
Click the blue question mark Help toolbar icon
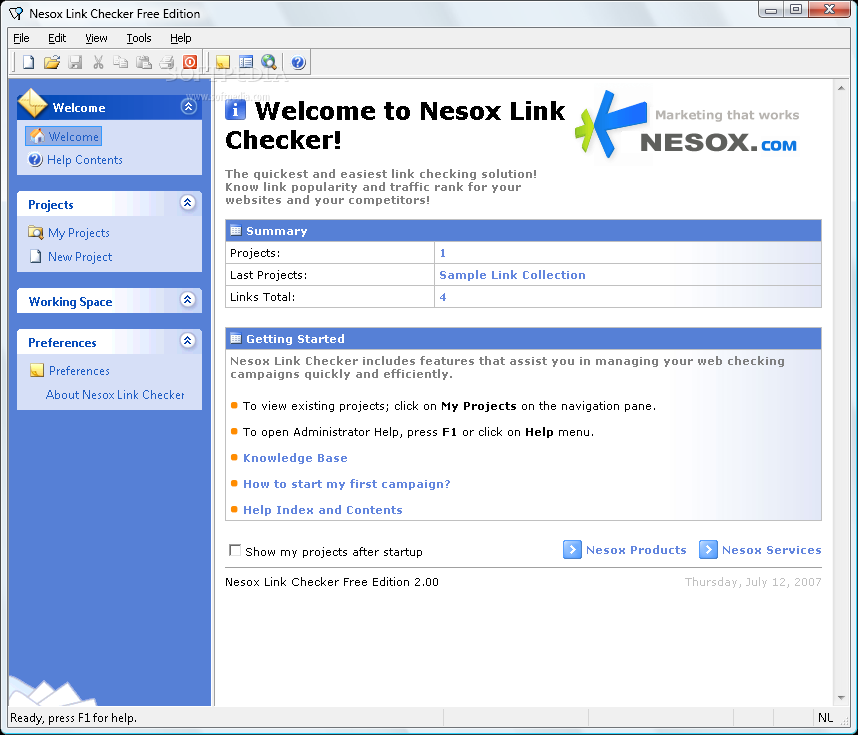[x=298, y=62]
